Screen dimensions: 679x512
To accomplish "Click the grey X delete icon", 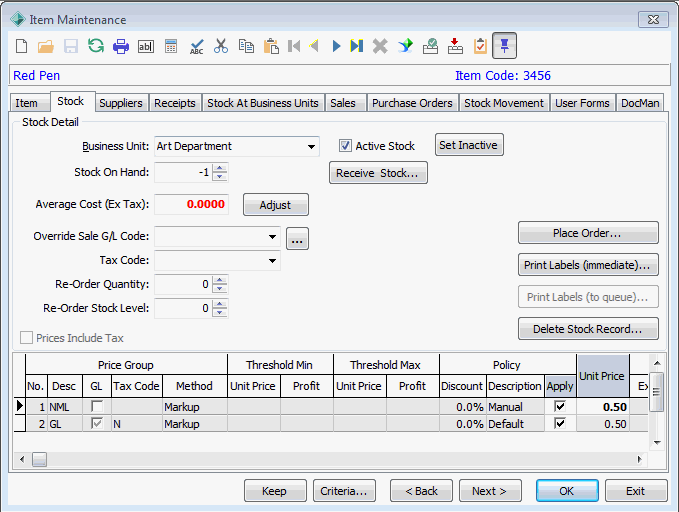I will click(x=380, y=46).
